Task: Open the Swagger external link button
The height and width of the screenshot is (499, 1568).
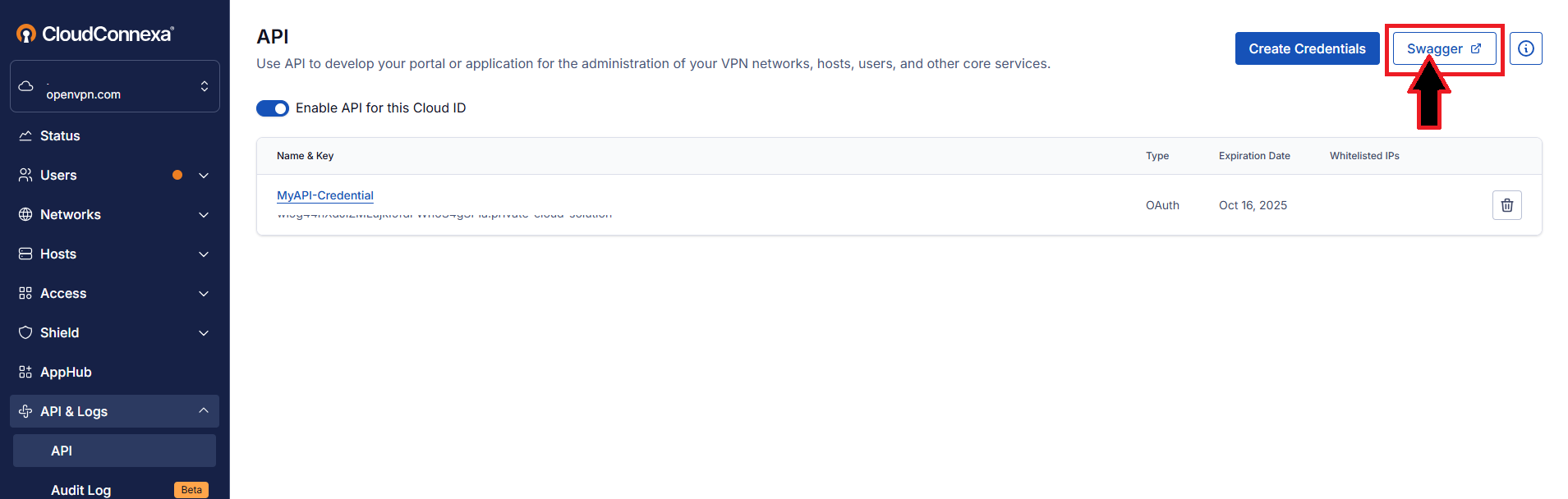Action: 1444,48
